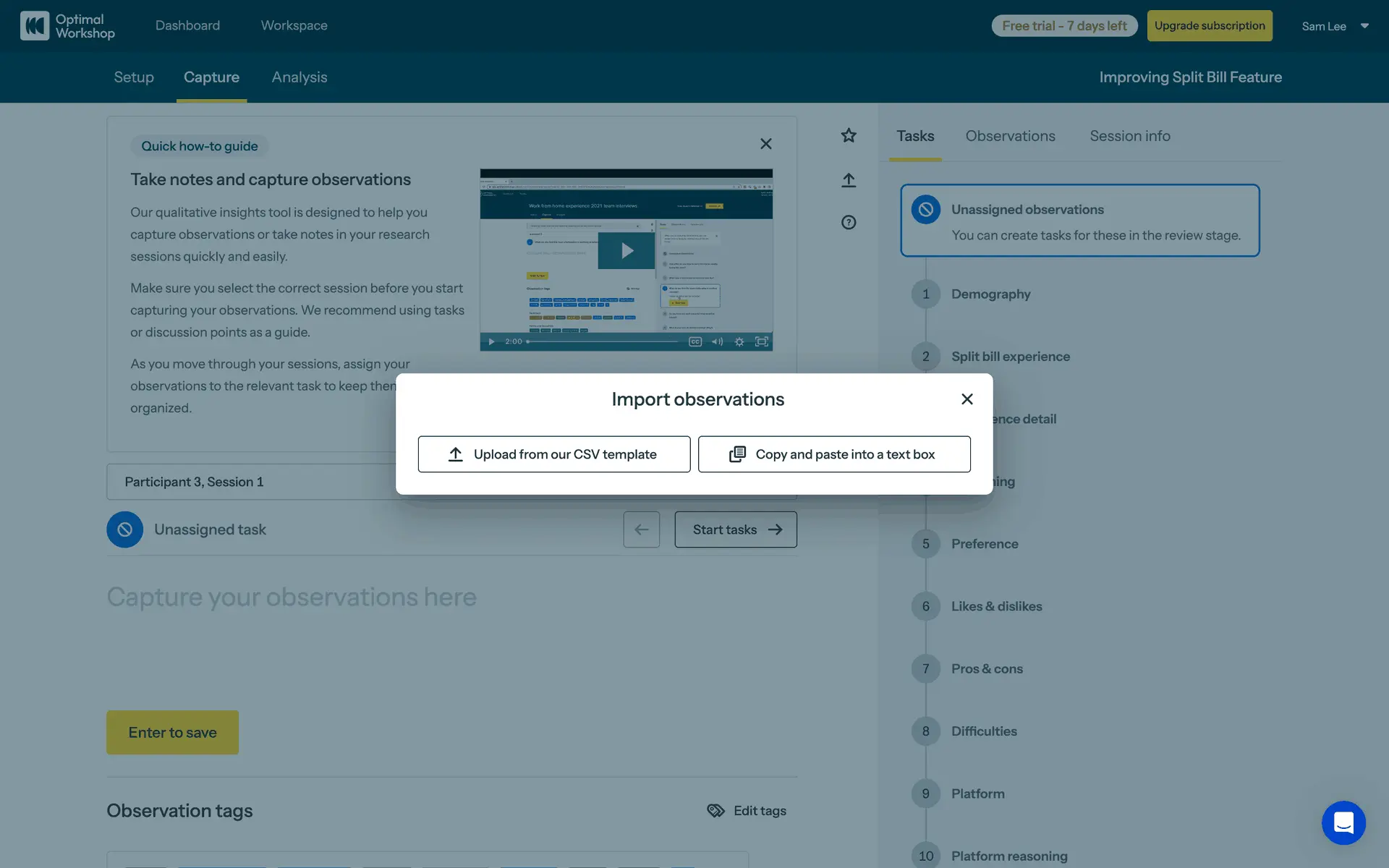Choose Copy and paste into a text box
The width and height of the screenshot is (1389, 868).
click(x=833, y=454)
